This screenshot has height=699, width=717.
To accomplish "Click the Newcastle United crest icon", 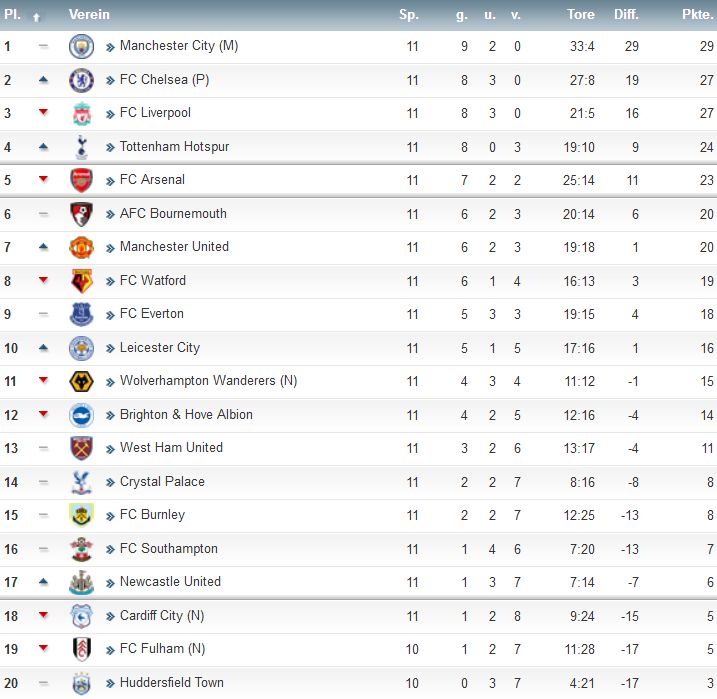I will pos(81,582).
